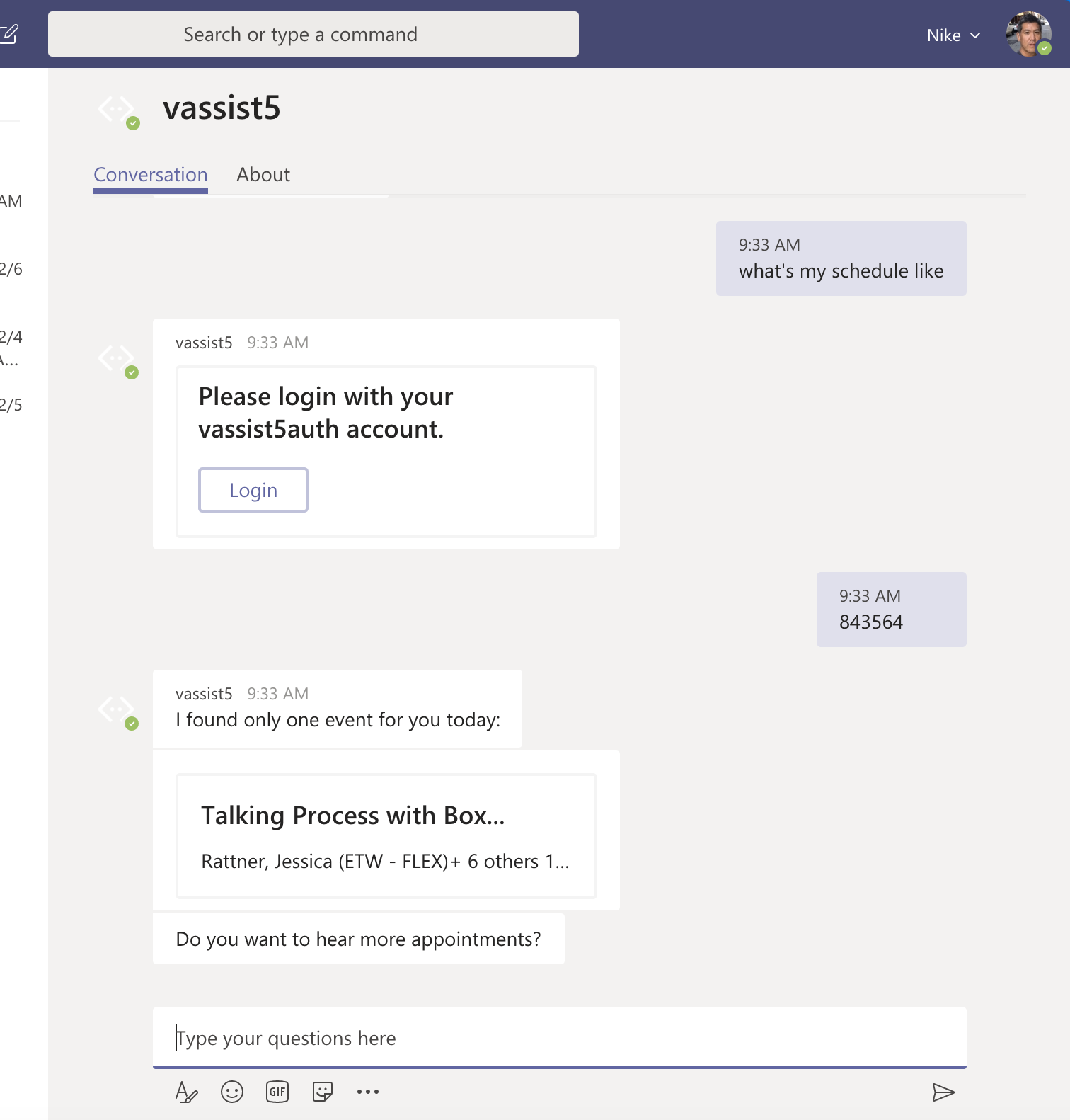Open the Talking Process with Box event card
Screen dimensions: 1070x1120
click(x=386, y=835)
